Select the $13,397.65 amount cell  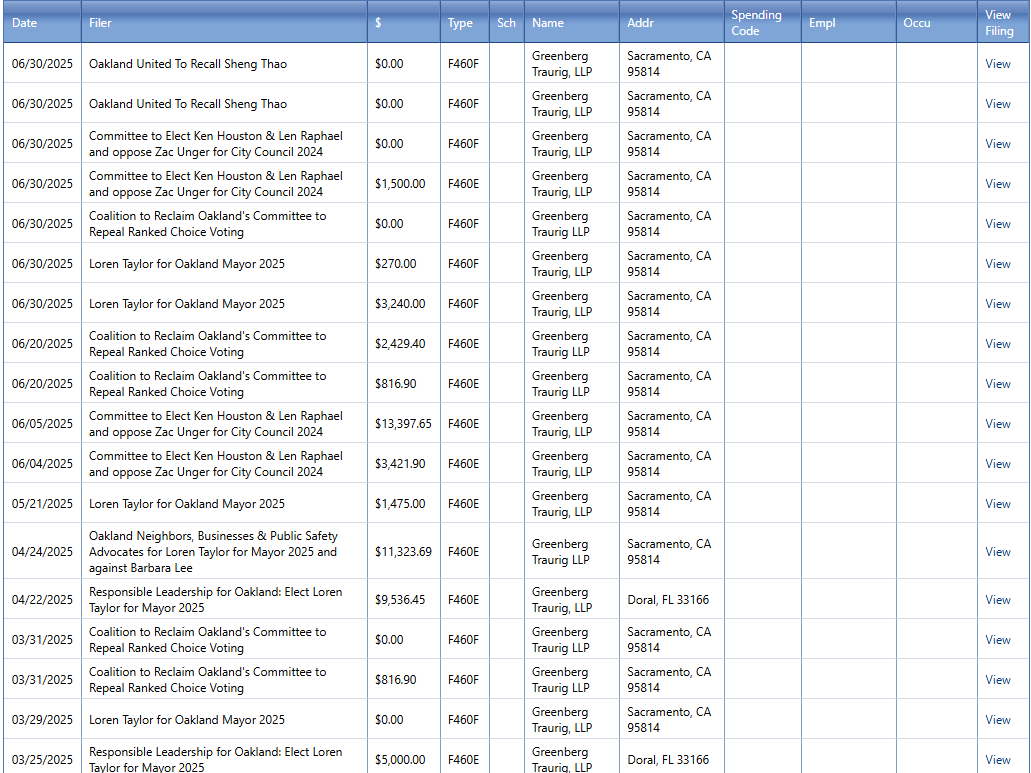tap(403, 424)
